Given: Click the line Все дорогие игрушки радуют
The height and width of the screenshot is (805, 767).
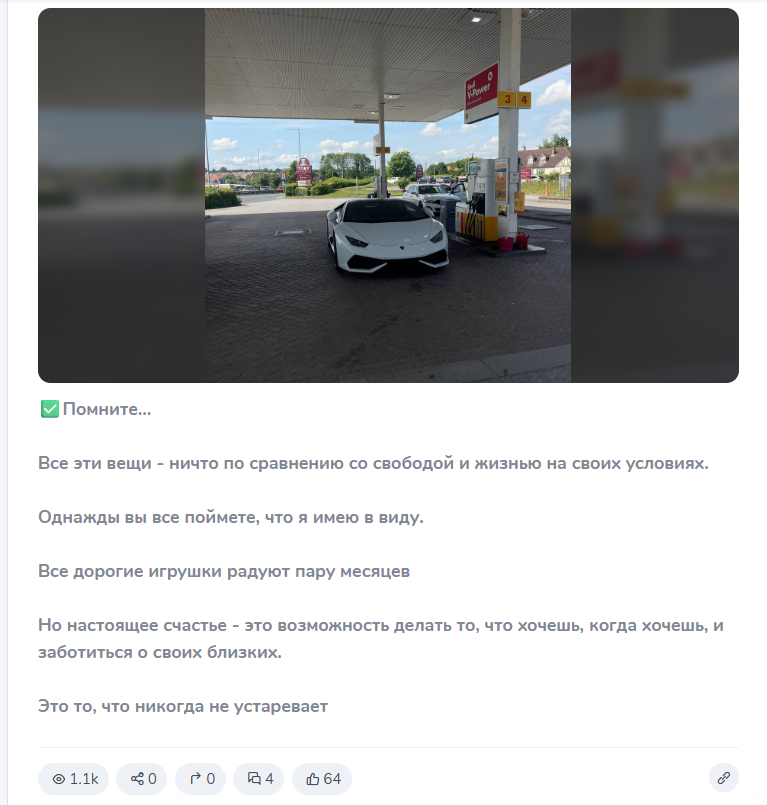Looking at the screenshot, I should tap(224, 571).
